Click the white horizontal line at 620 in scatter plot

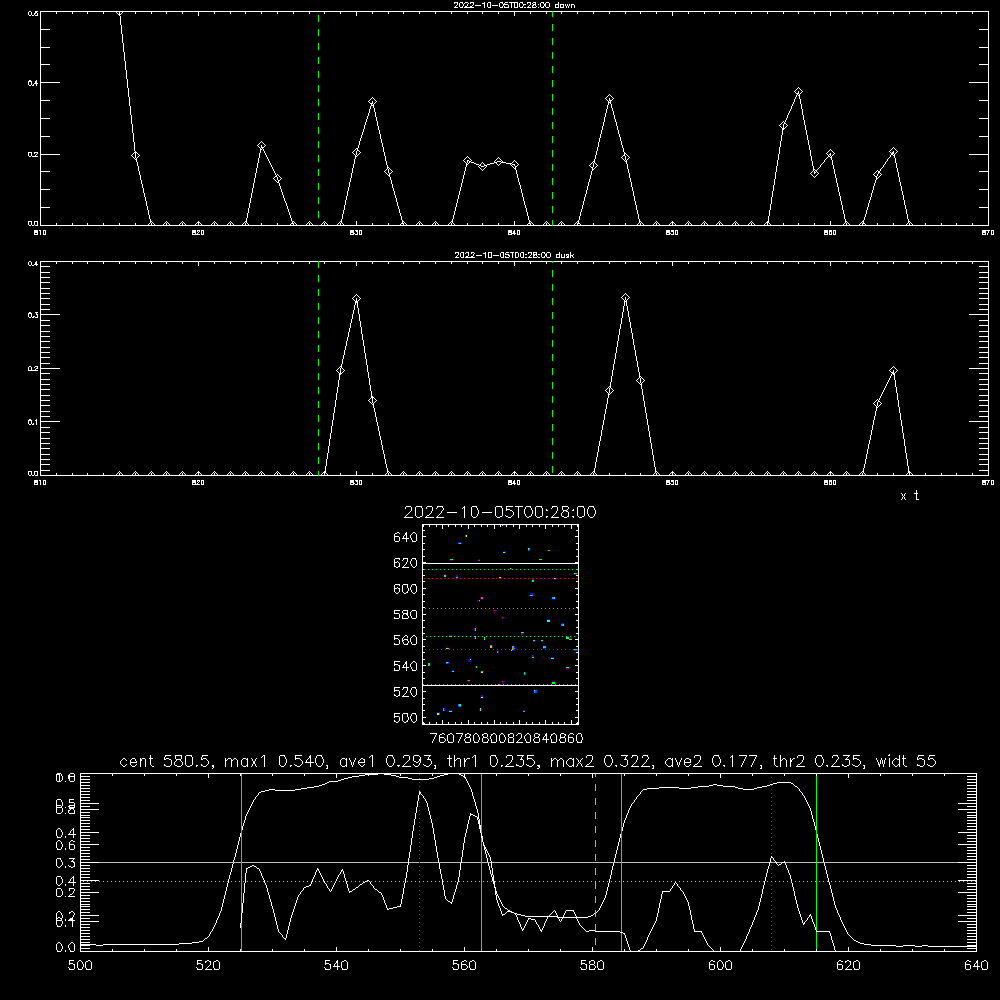(x=500, y=563)
